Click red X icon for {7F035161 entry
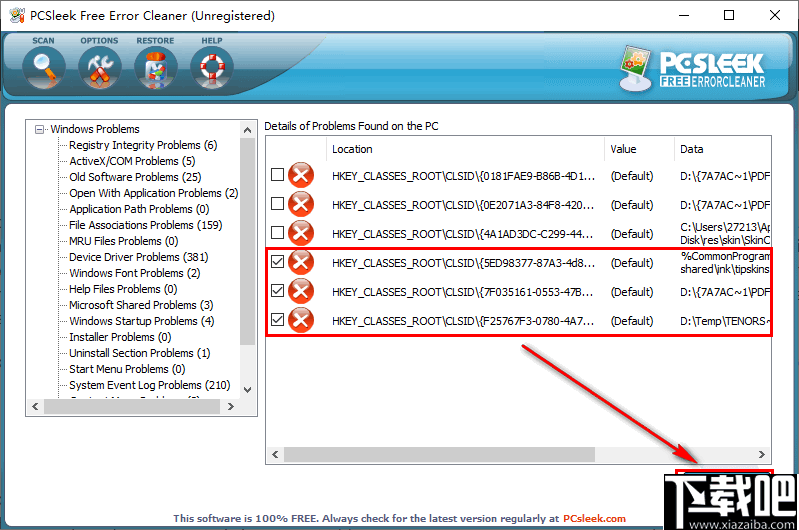799x530 pixels. point(301,292)
